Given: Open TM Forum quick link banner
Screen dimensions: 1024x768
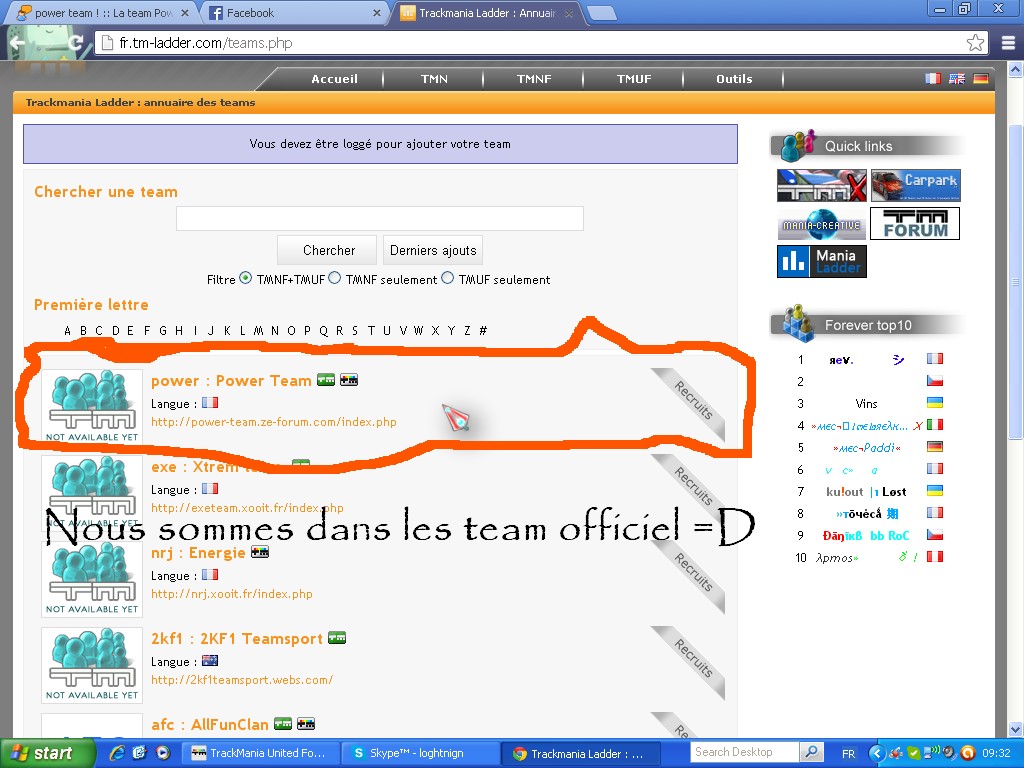Looking at the screenshot, I should pos(915,223).
